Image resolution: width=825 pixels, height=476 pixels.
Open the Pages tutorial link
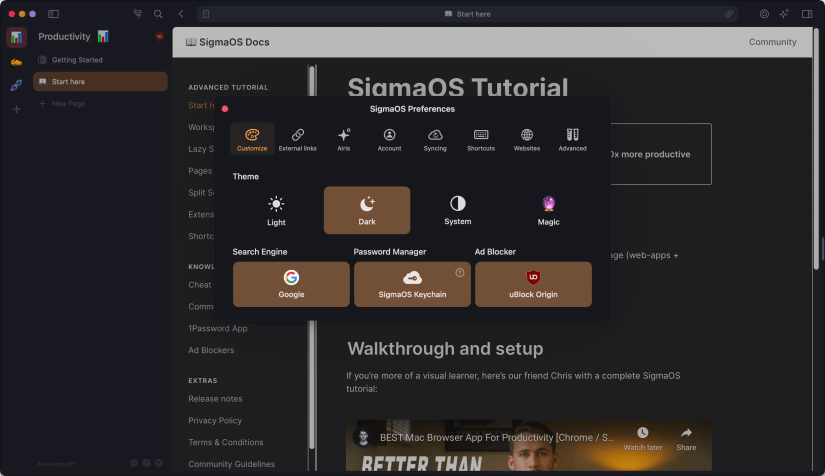(x=200, y=171)
